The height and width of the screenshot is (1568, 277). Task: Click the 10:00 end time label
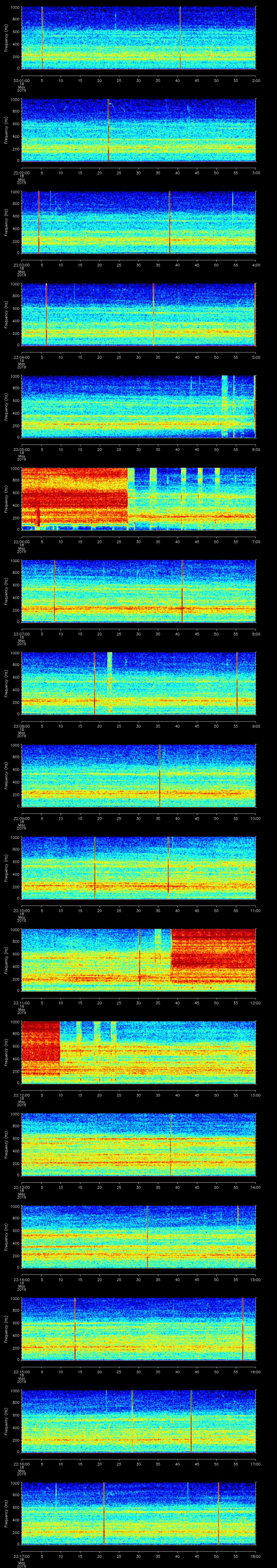tap(256, 818)
